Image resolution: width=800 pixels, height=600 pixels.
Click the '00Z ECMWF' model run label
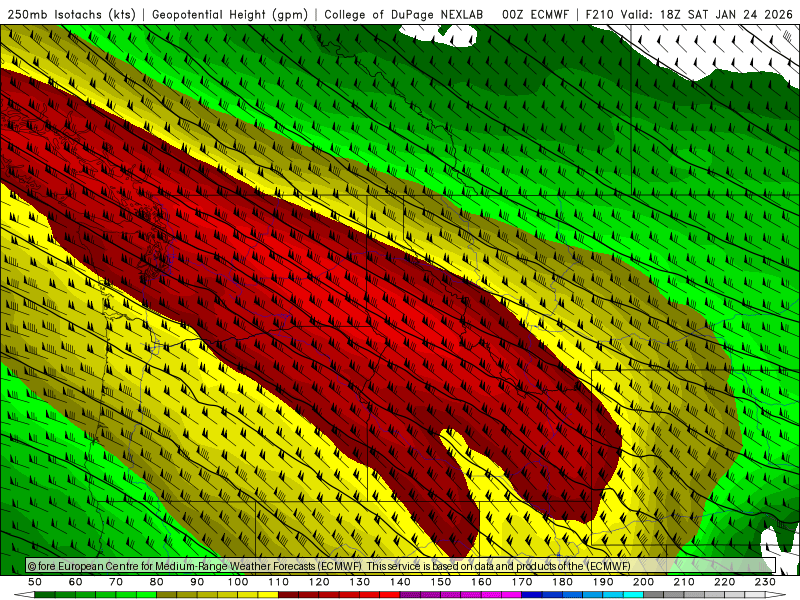pyautogui.click(x=535, y=14)
